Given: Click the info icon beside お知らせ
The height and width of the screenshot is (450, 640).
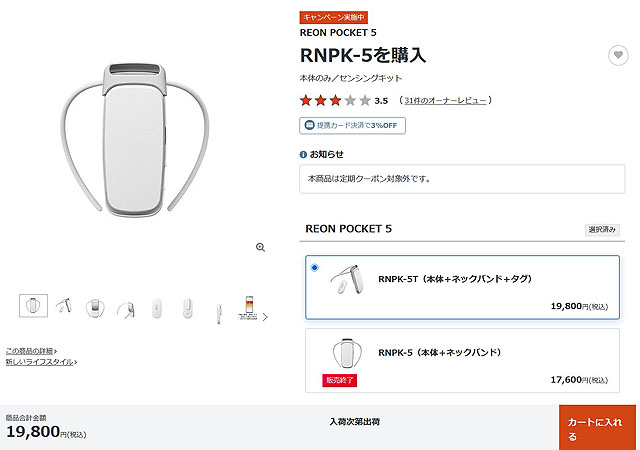Looking at the screenshot, I should click(x=303, y=155).
